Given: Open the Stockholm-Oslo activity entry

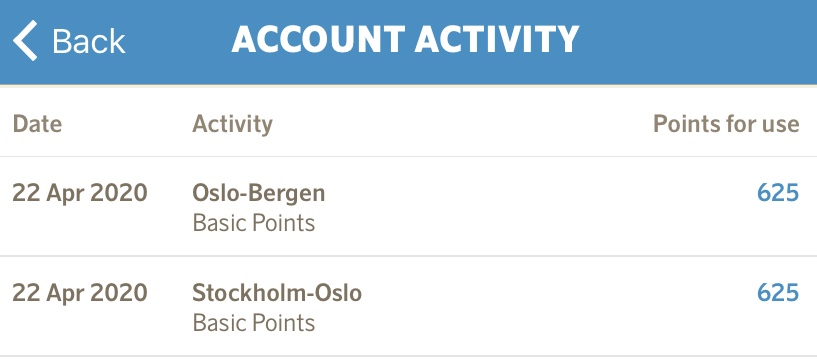Looking at the screenshot, I should click(408, 306).
